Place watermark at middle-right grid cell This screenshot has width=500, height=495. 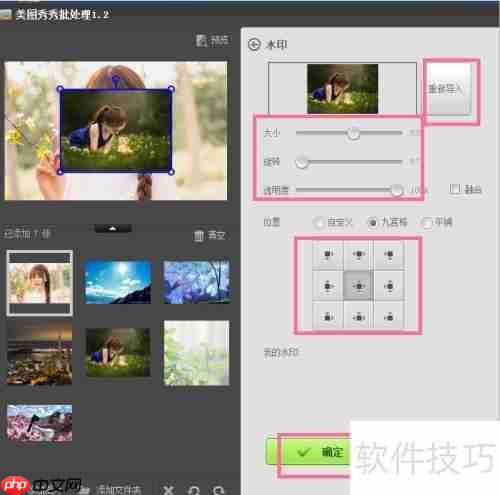[x=389, y=286]
